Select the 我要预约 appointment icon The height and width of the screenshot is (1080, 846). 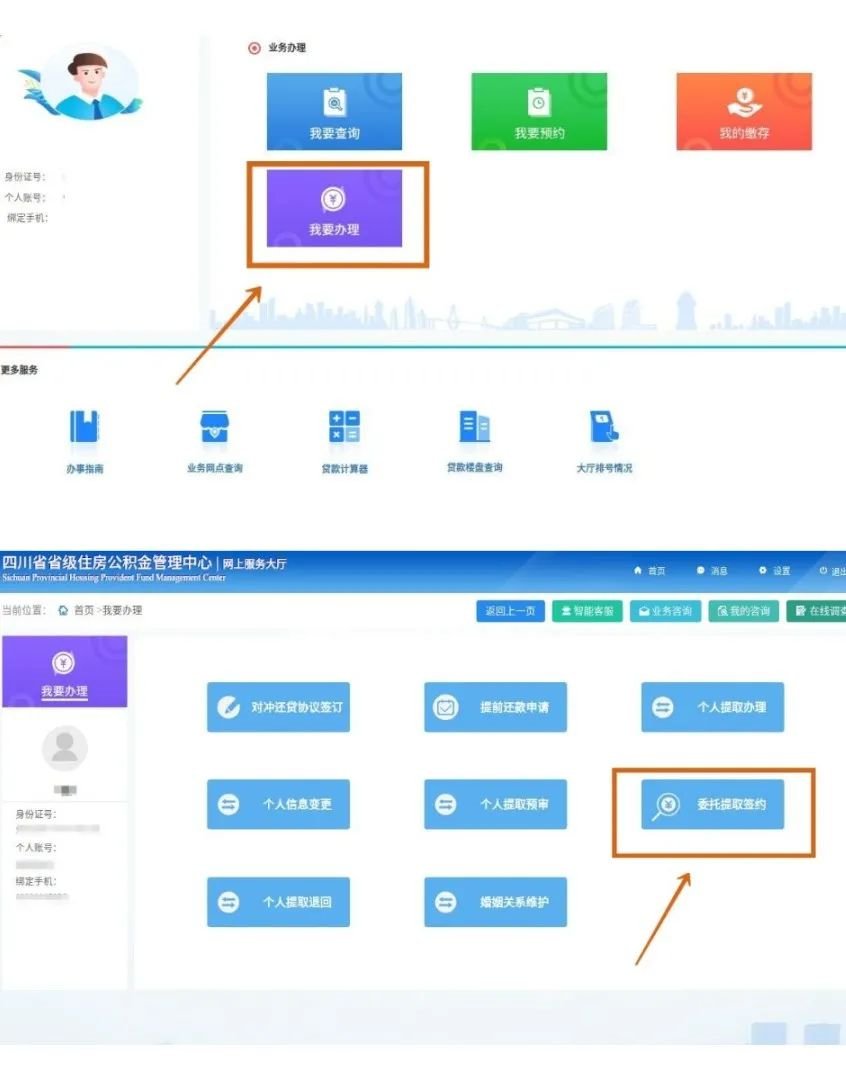click(538, 112)
